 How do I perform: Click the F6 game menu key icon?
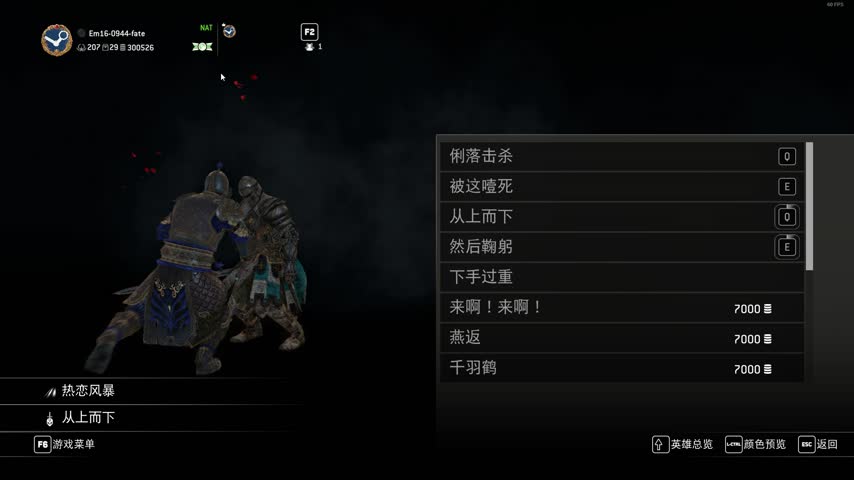click(x=42, y=444)
